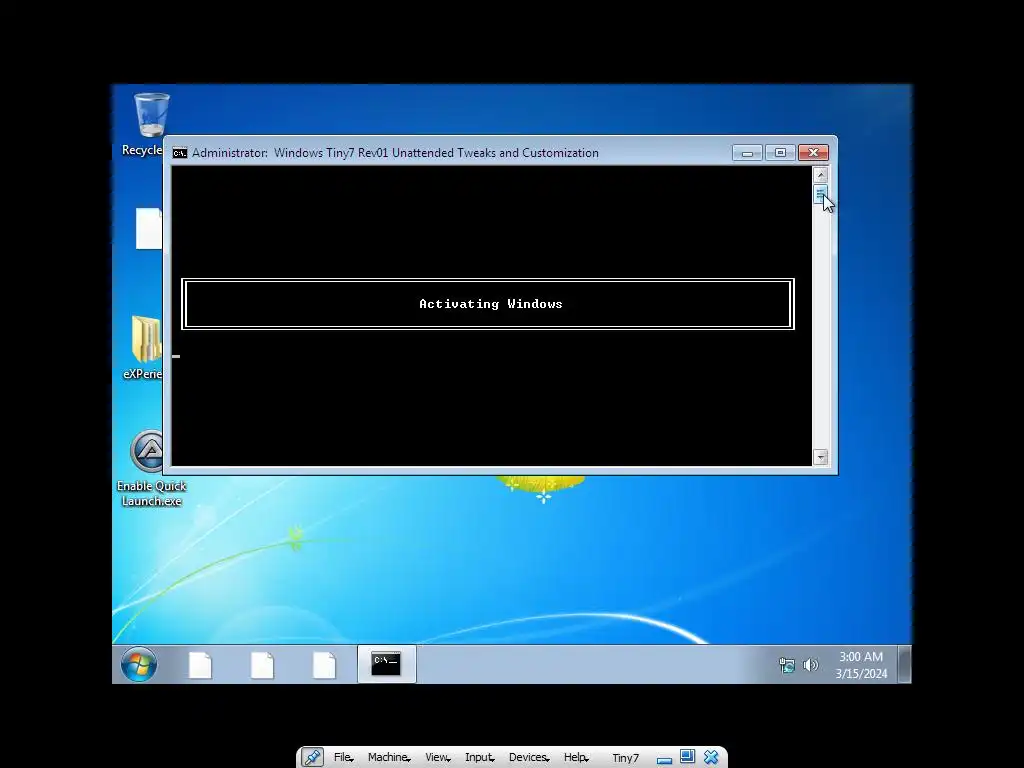This screenshot has height=768, width=1024.
Task: Open the VirtualBox Devices menu
Action: pos(529,758)
